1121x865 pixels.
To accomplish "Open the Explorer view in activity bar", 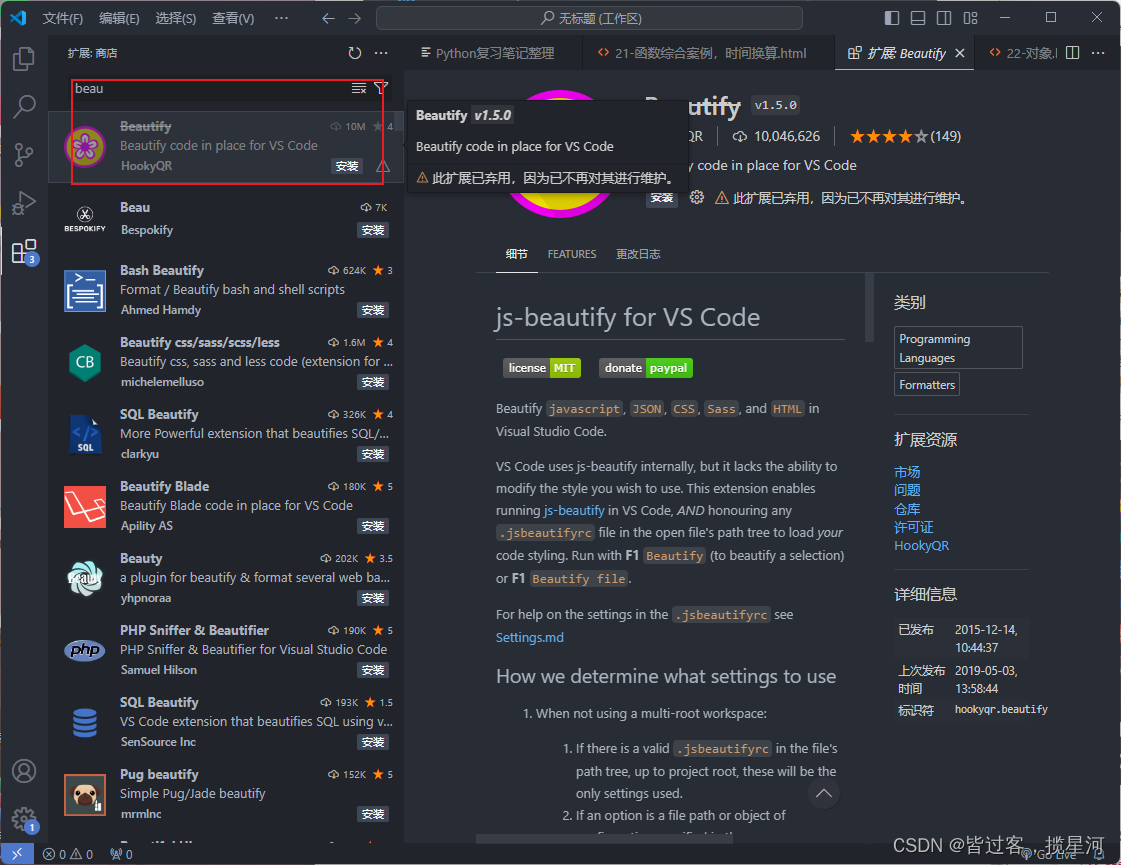I will point(24,59).
